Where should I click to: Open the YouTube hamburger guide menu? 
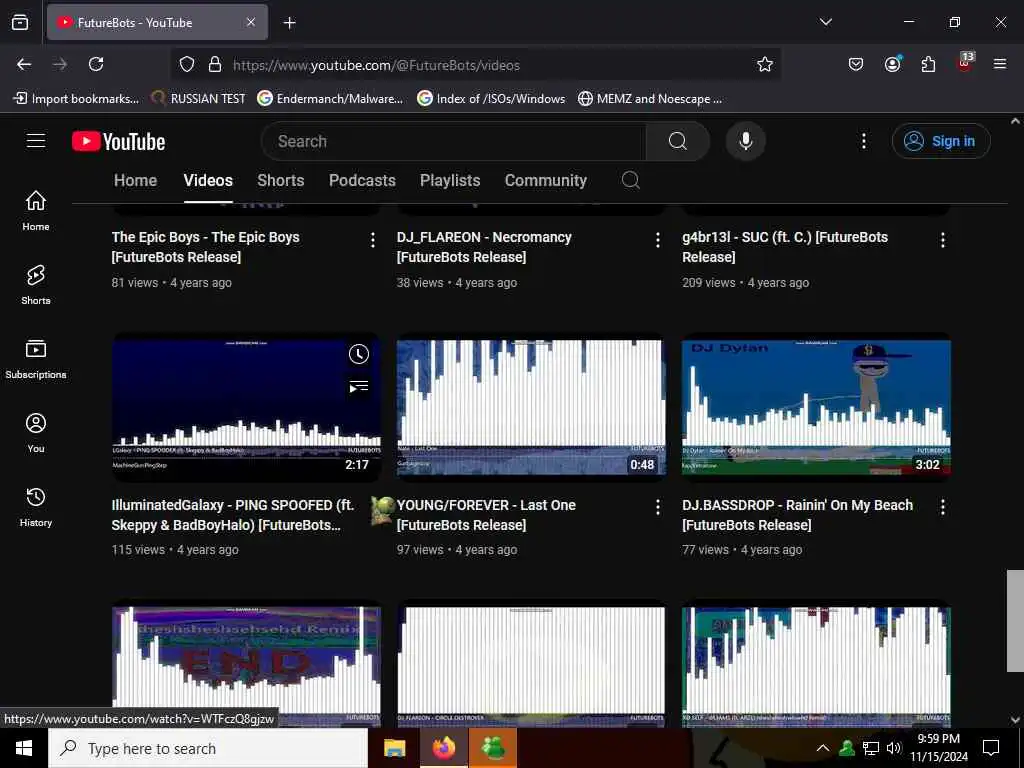pyautogui.click(x=36, y=141)
